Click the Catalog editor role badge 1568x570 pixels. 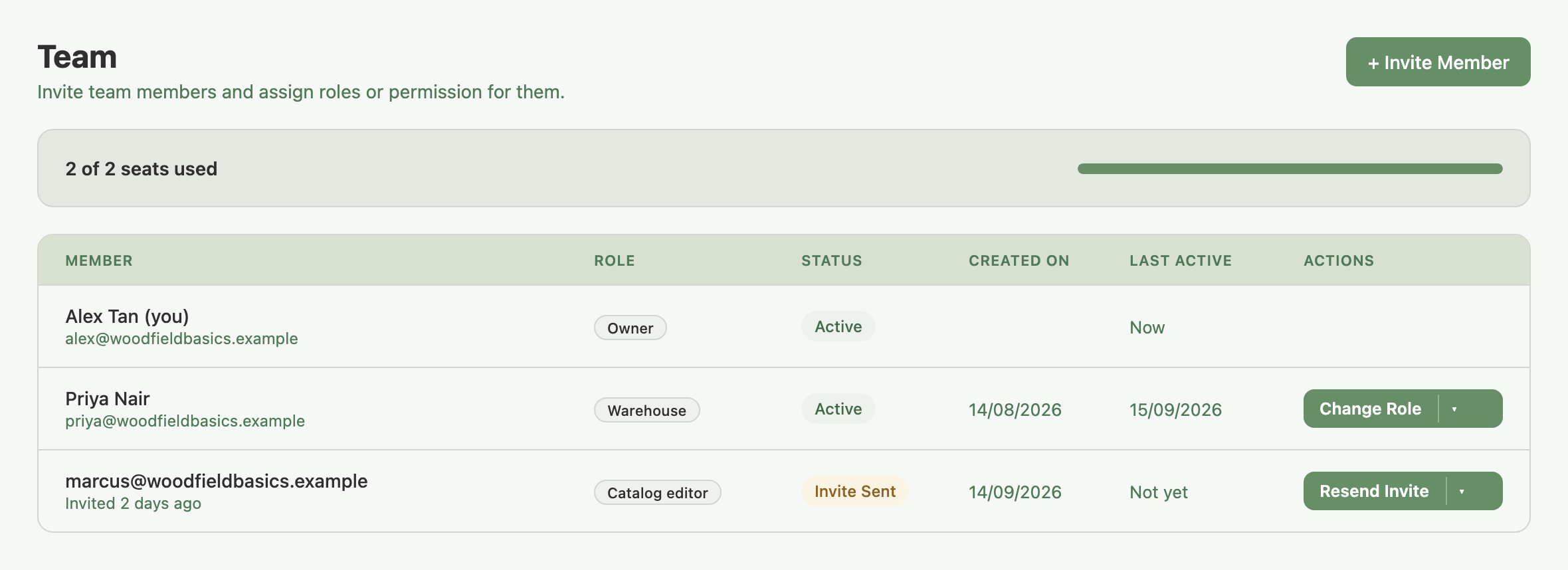coord(657,492)
